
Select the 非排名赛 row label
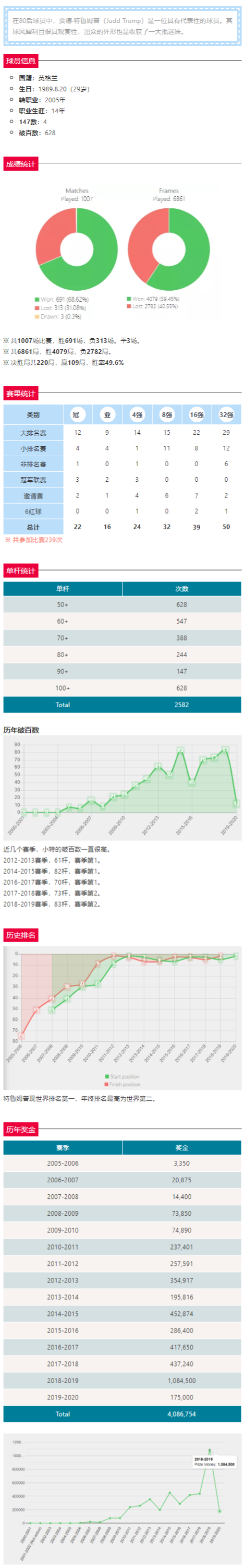[33, 465]
